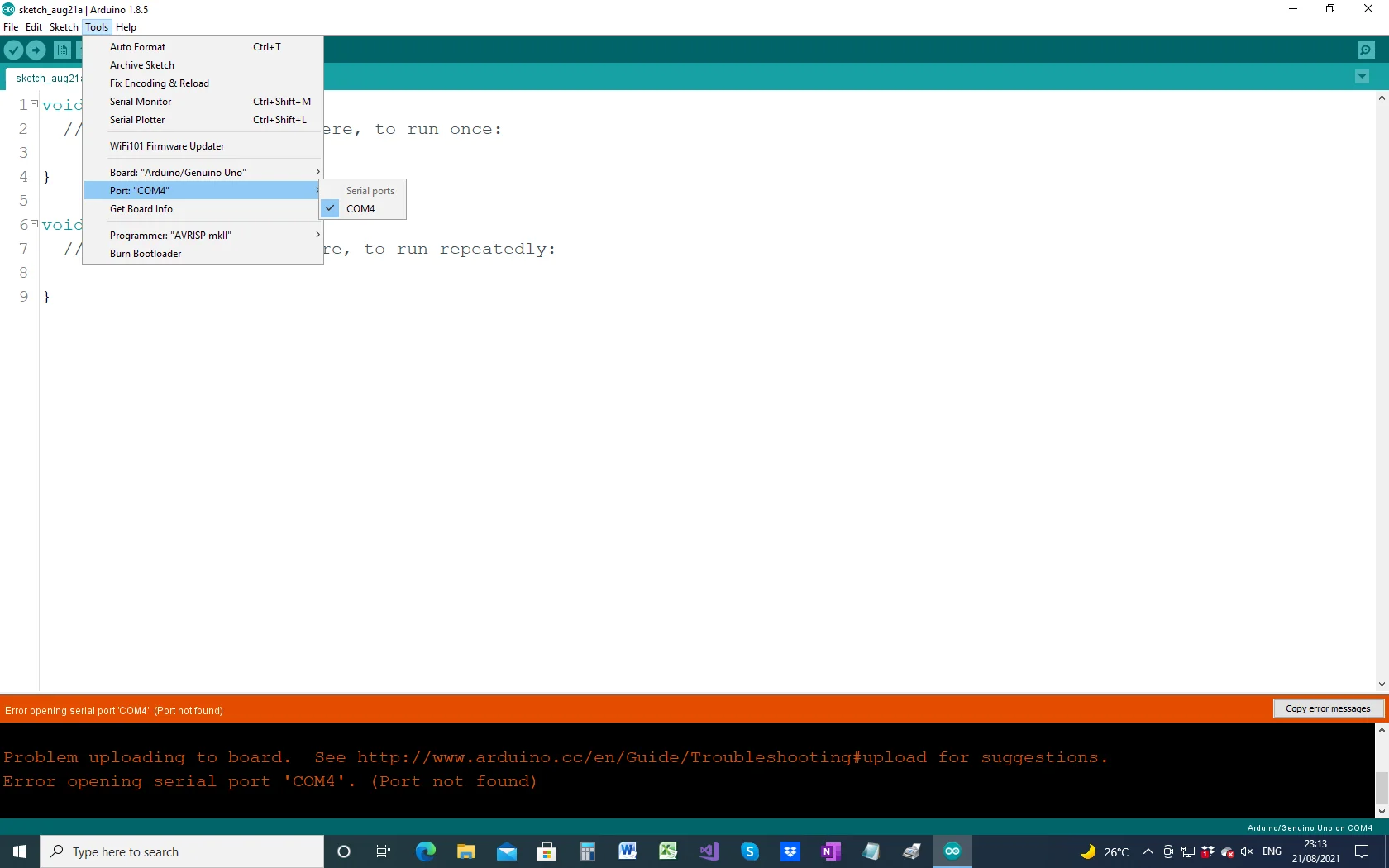Open the tab options dropdown arrow
This screenshot has height=868, width=1389.
tap(1363, 77)
